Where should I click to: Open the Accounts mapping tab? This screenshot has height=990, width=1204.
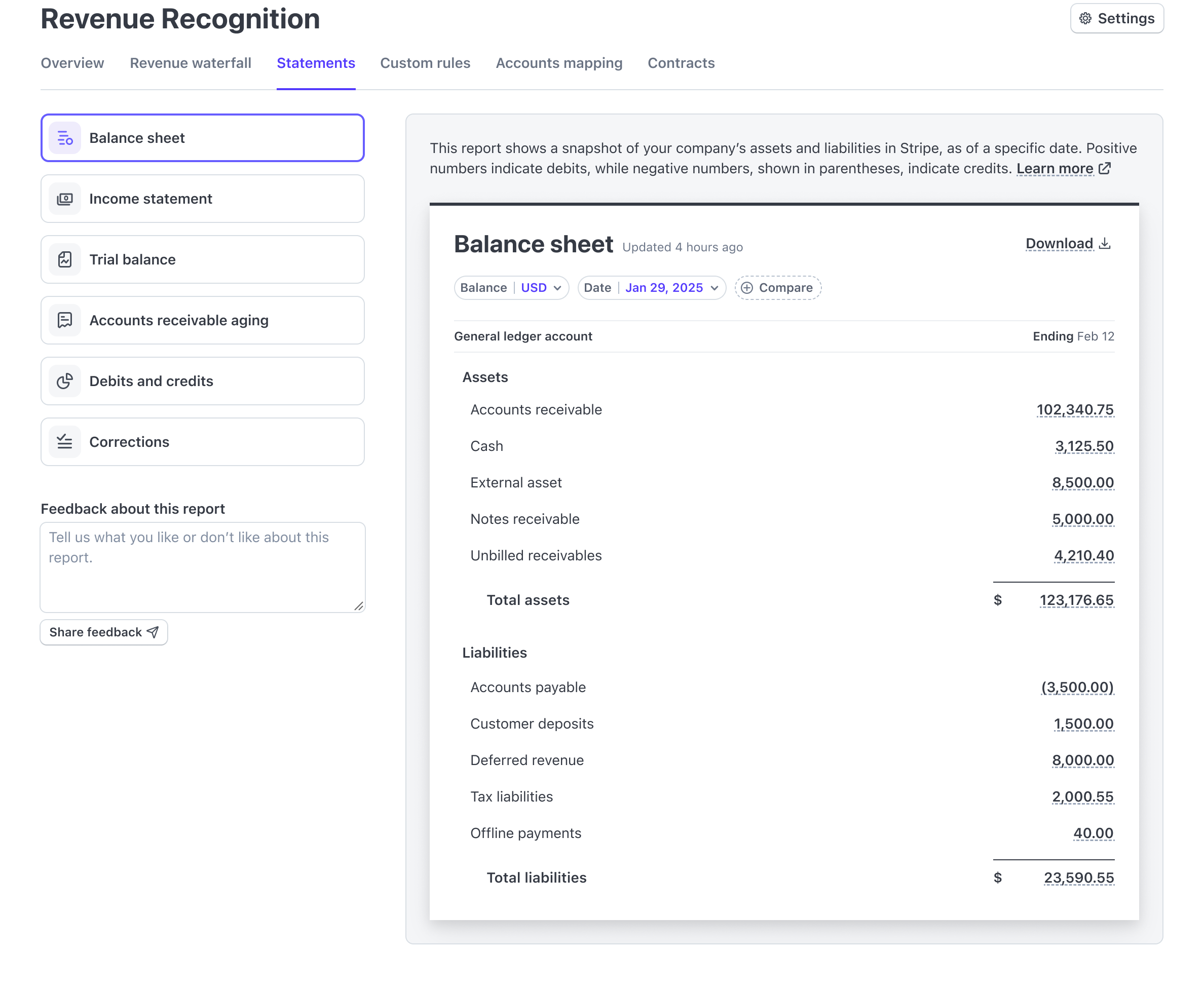558,63
